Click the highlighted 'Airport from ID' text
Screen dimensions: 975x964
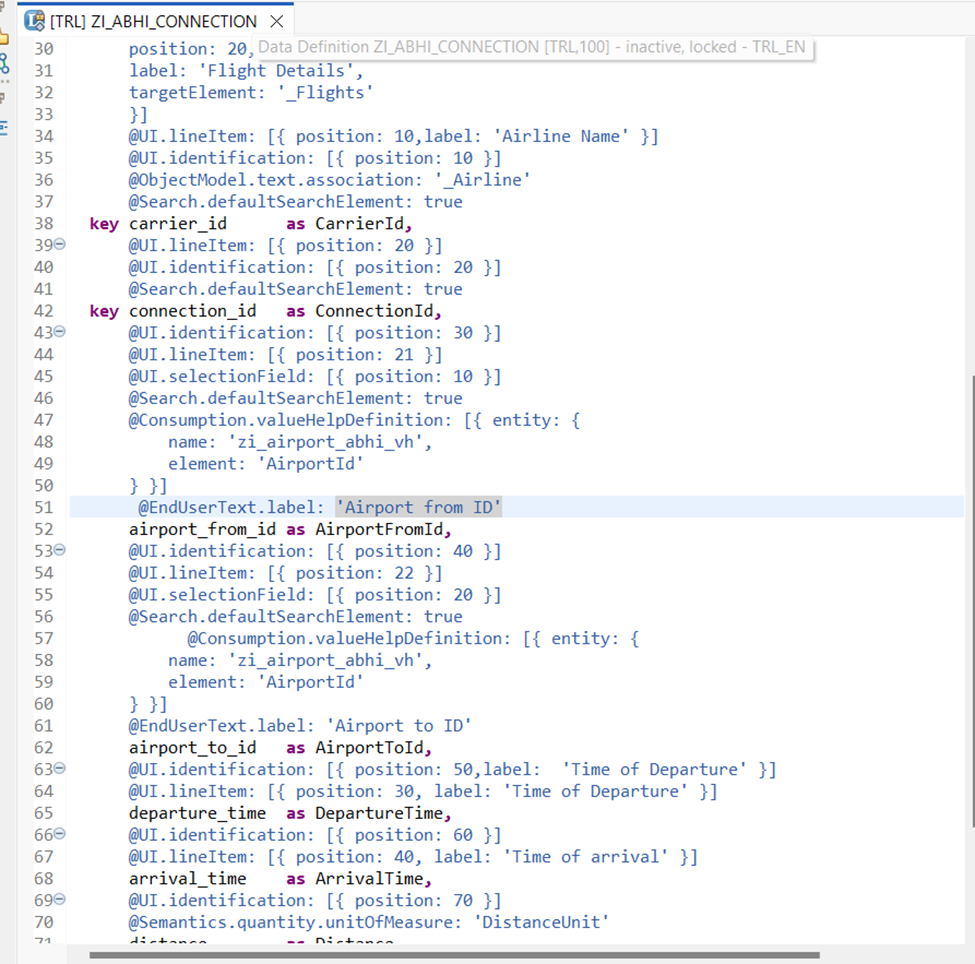point(418,508)
